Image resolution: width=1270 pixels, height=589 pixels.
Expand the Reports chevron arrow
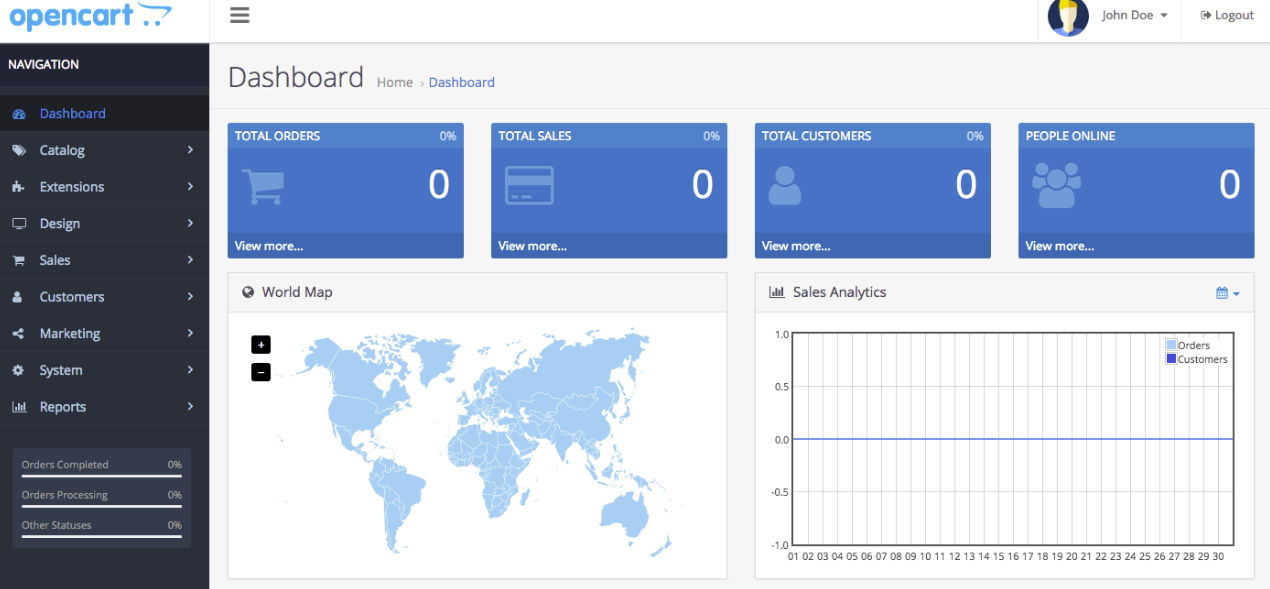point(190,406)
